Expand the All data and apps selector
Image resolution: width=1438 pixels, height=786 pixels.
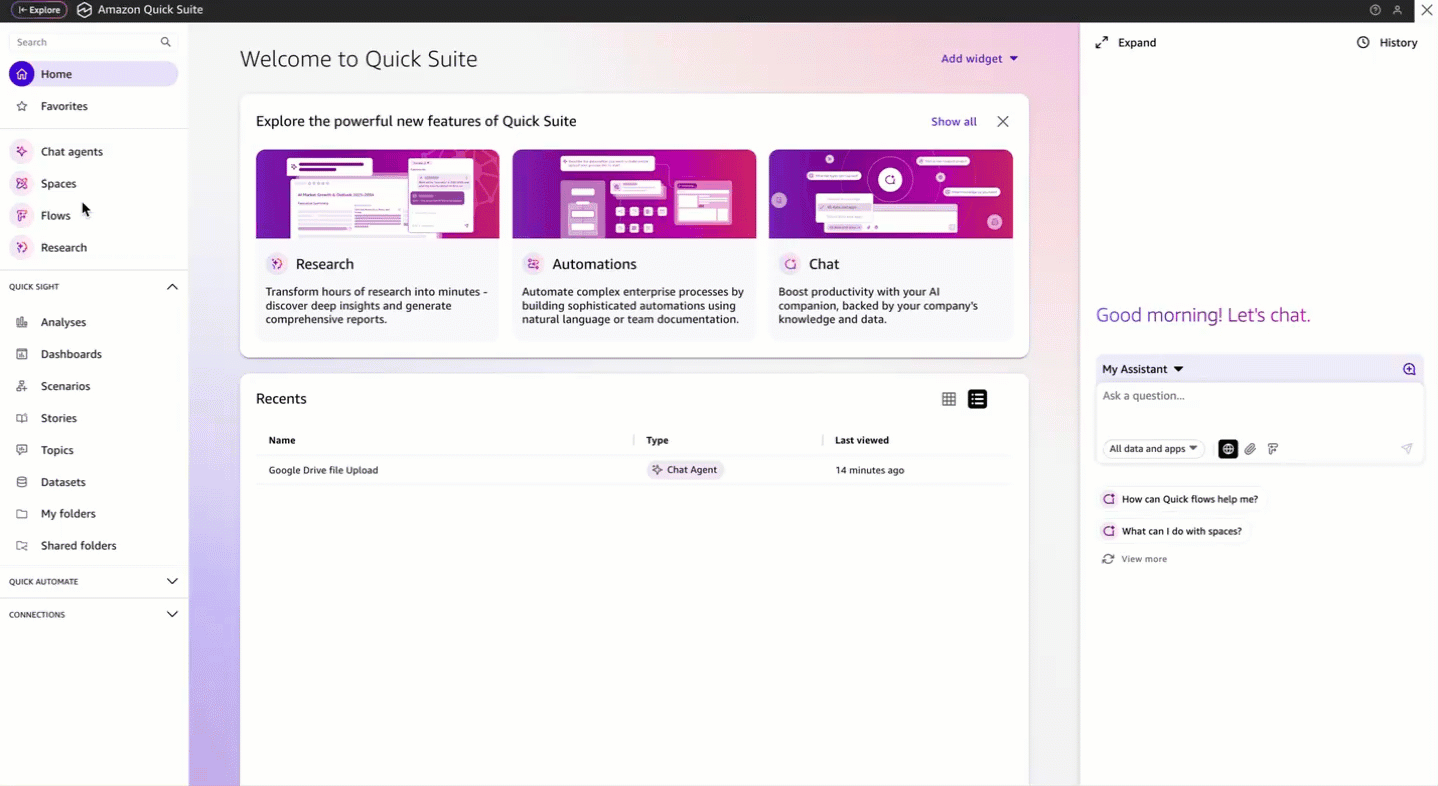(1152, 448)
